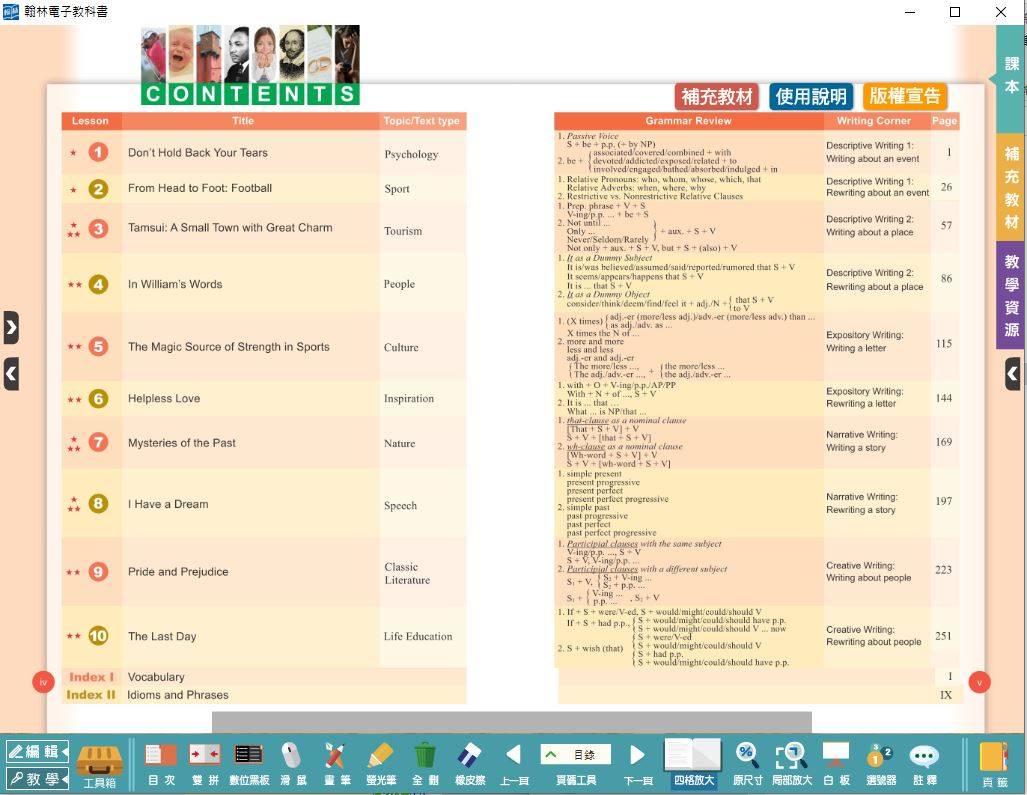Open the 註釋 annotation bubble
This screenshot has width=1027, height=795.
pos(924,765)
